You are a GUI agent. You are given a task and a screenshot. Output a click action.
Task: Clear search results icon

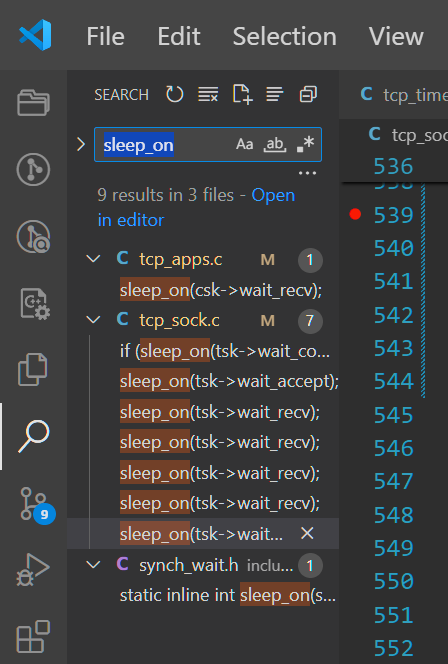tap(208, 94)
